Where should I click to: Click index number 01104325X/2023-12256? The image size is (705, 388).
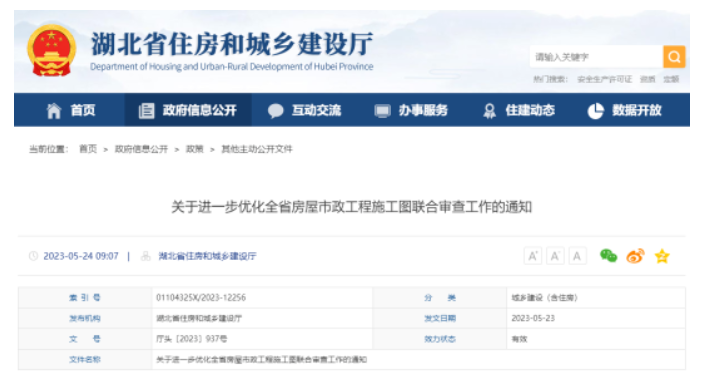pyautogui.click(x=201, y=298)
